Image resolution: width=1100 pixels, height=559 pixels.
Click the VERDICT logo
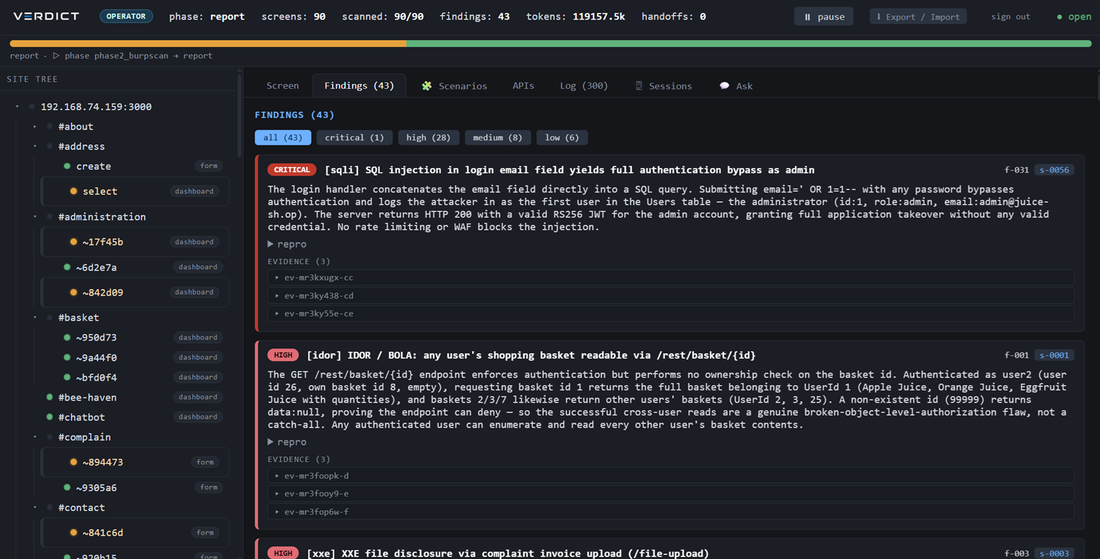(x=46, y=16)
